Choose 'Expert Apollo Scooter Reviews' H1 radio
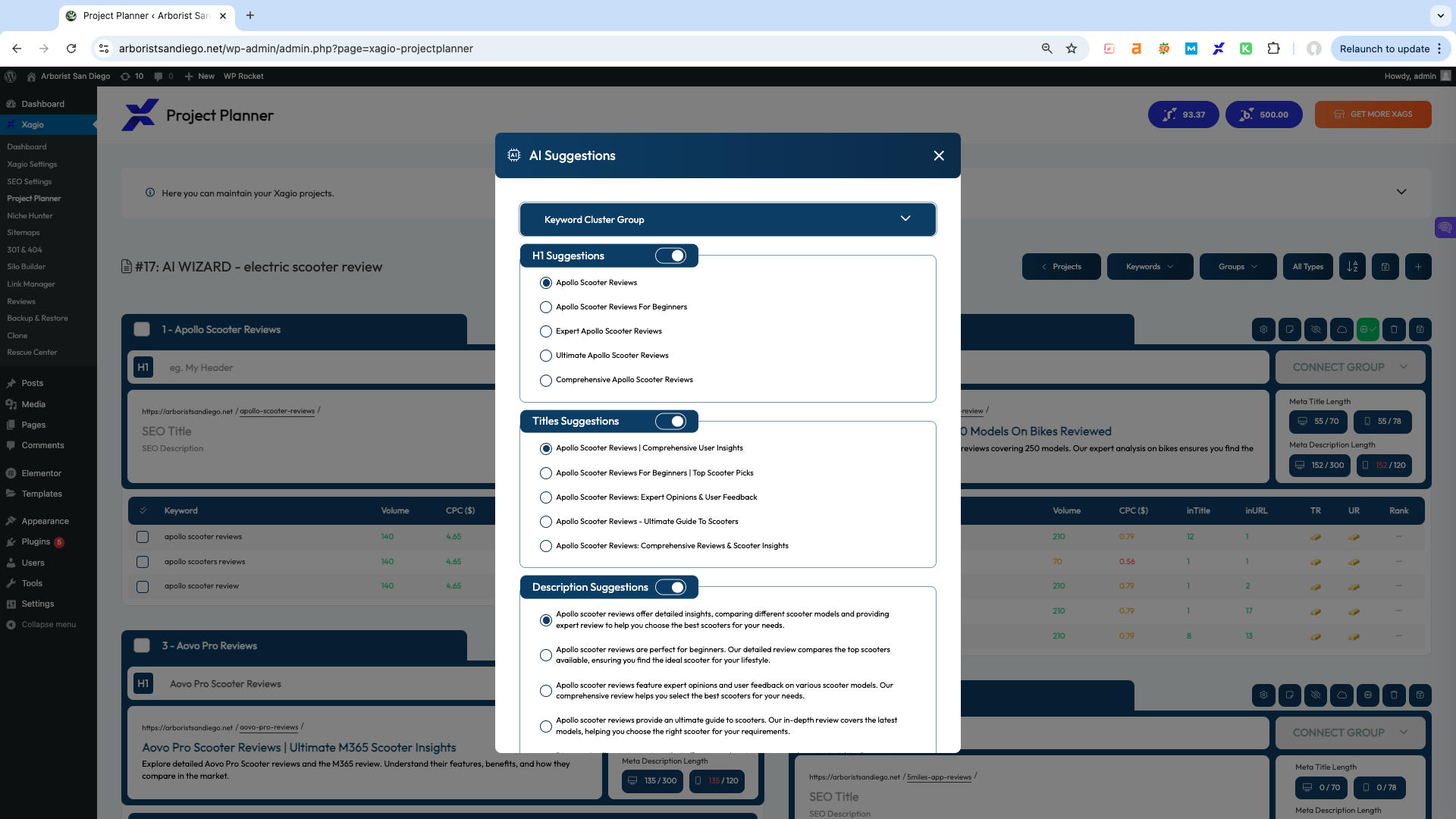 pyautogui.click(x=545, y=331)
